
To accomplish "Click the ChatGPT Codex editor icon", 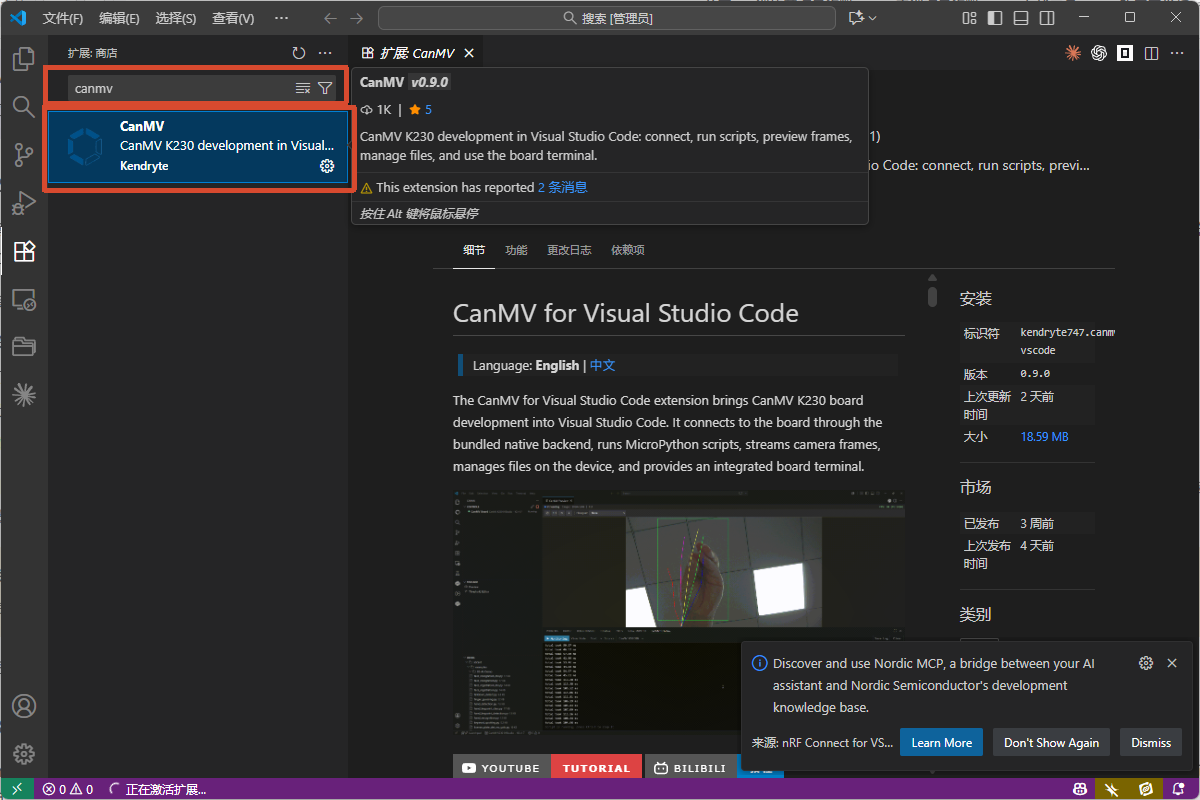I will (x=1099, y=53).
